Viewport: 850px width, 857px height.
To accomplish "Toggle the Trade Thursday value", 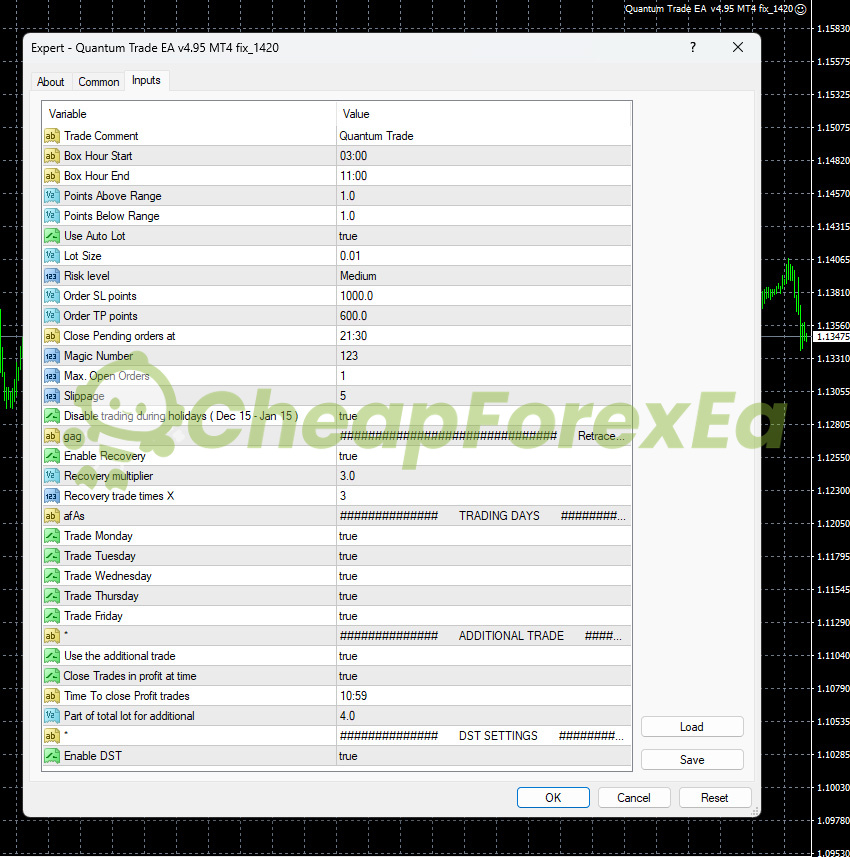I will coord(484,596).
